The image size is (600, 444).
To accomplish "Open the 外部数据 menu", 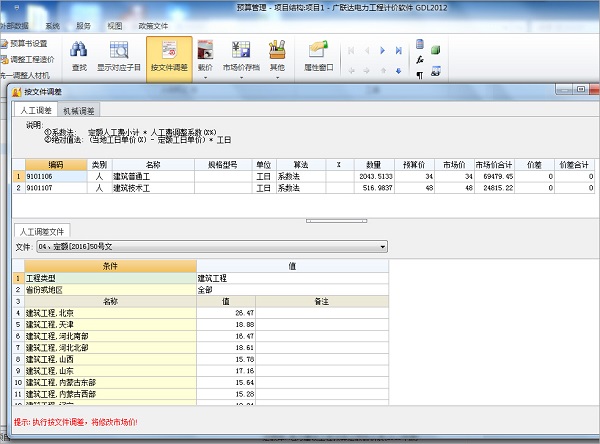I will click(x=14, y=26).
